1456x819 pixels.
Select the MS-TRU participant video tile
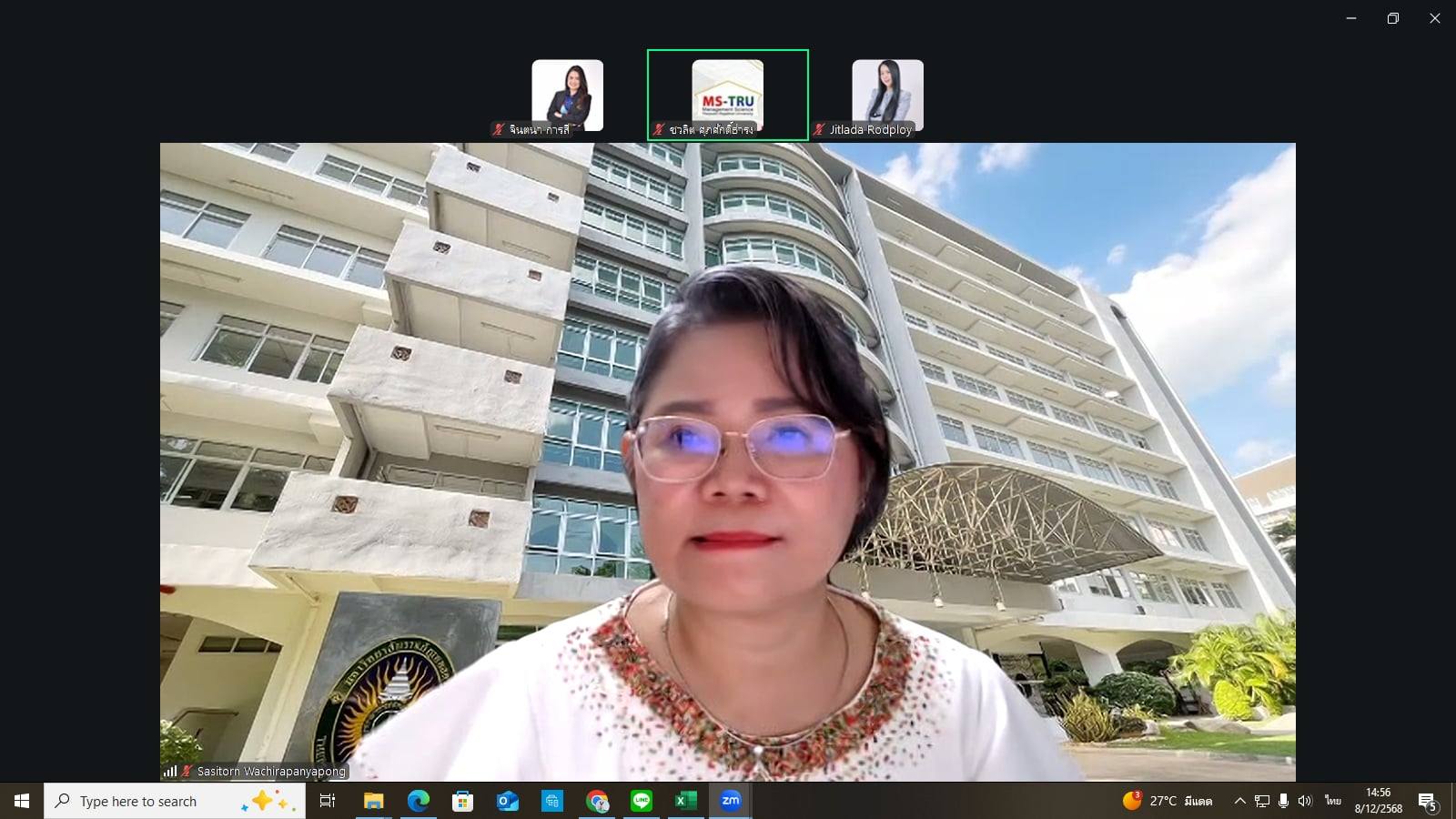[x=727, y=95]
